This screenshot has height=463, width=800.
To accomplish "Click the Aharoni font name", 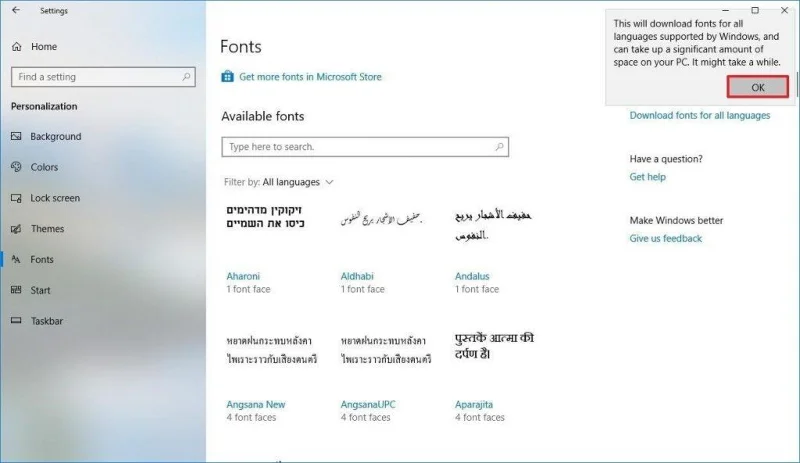I will pos(243,276).
